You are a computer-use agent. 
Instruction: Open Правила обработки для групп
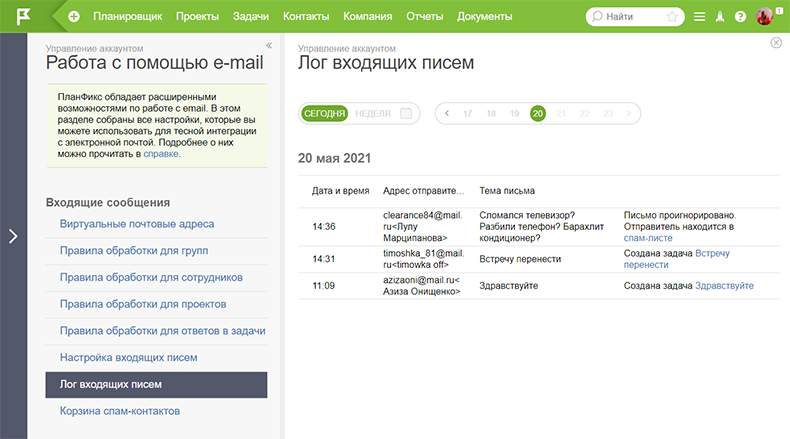coord(134,250)
